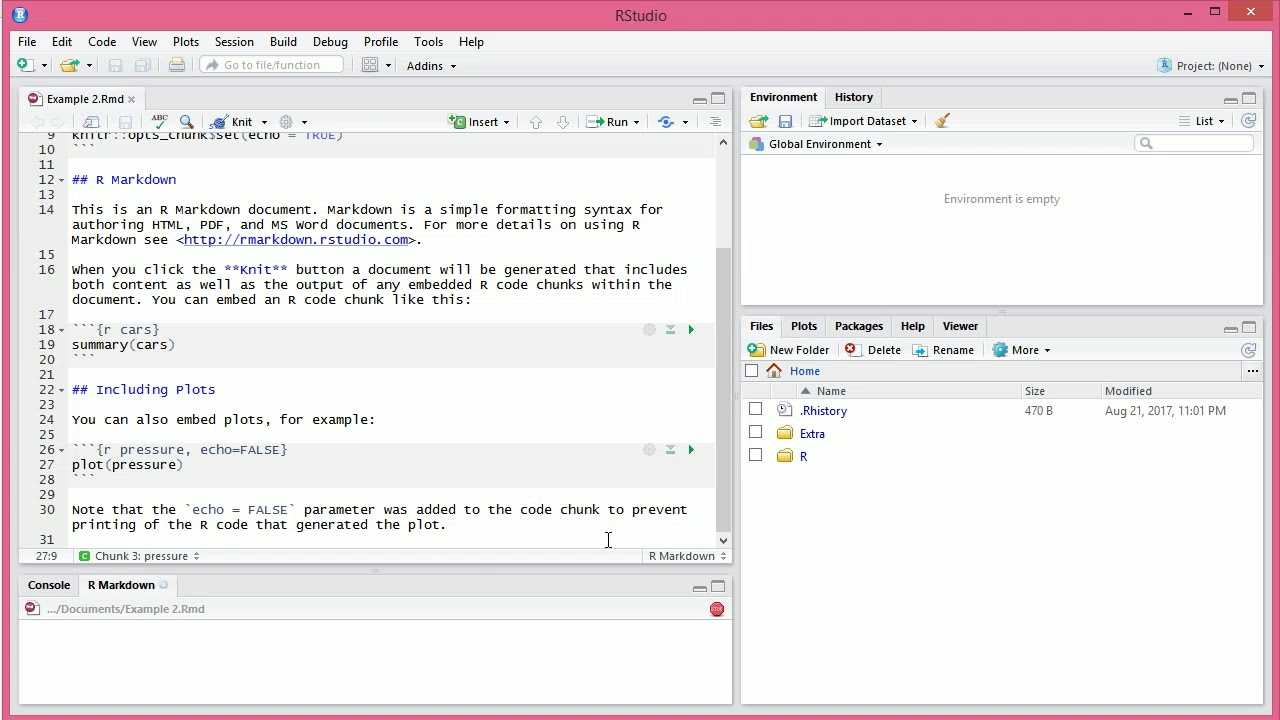The image size is (1280, 720).
Task: Tick the select-all checkbox in the Files pane
Action: click(x=752, y=371)
